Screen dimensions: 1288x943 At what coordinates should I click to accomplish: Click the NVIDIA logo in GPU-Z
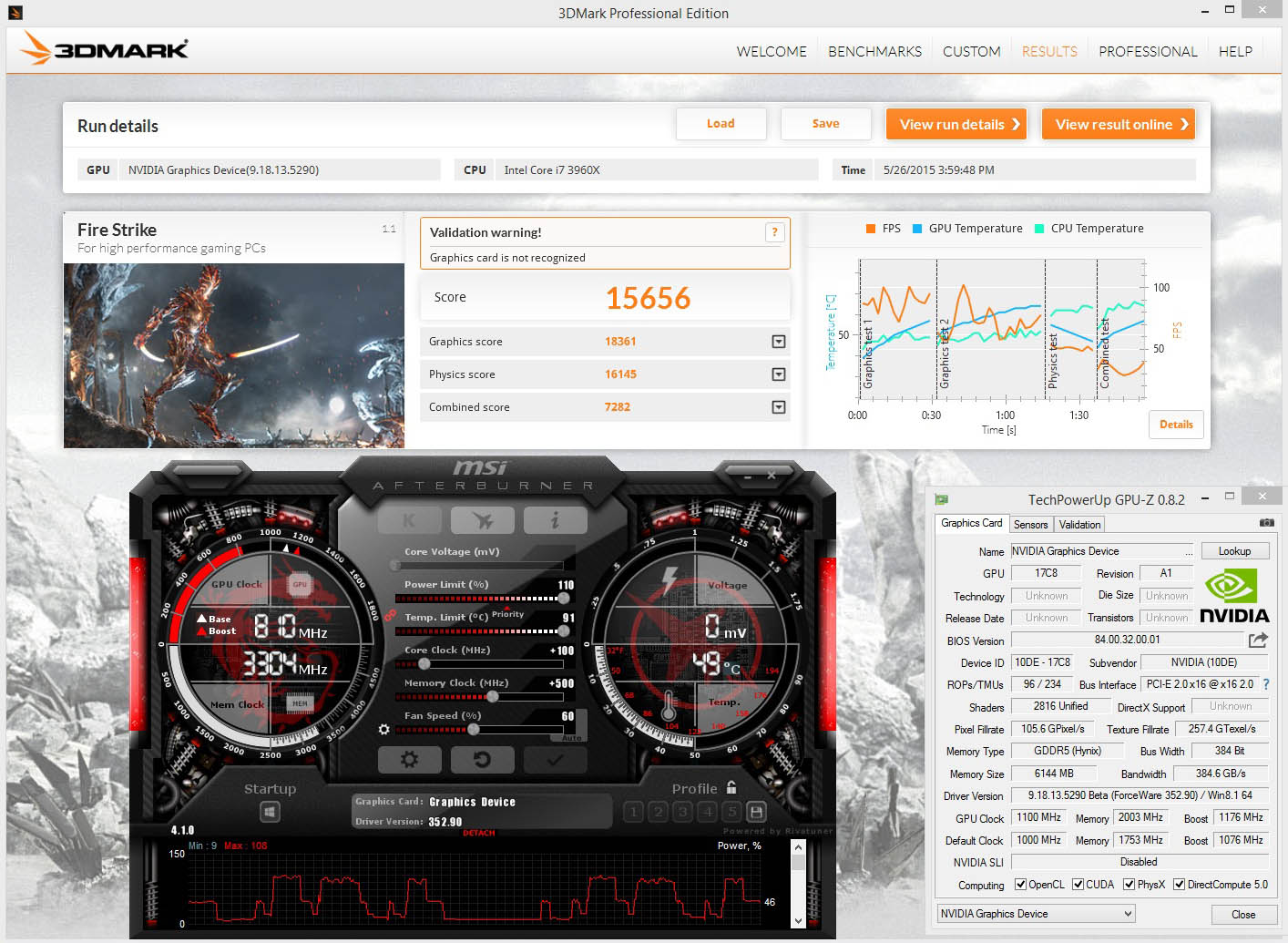(1234, 597)
